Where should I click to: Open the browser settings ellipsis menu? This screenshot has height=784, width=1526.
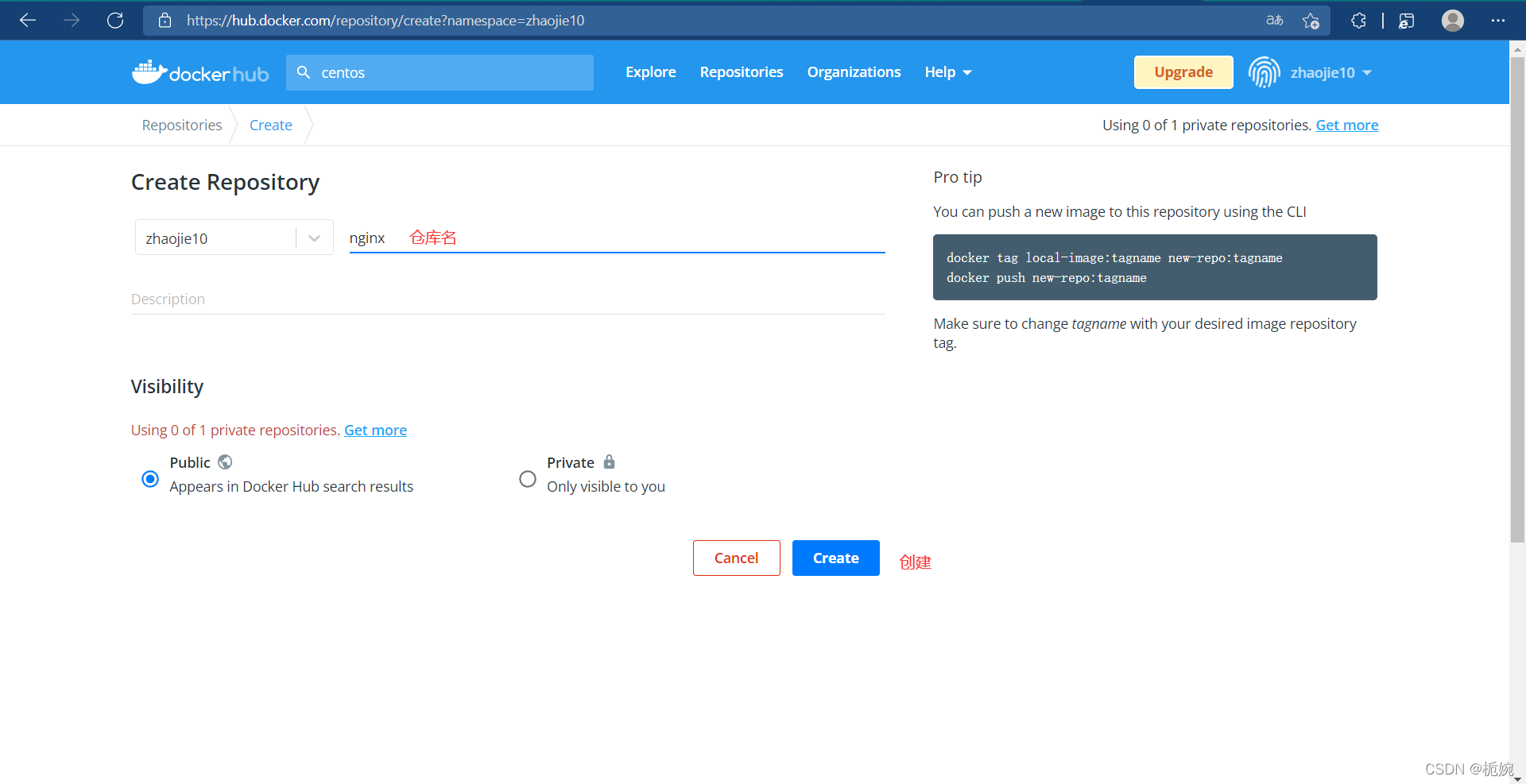1498,21
